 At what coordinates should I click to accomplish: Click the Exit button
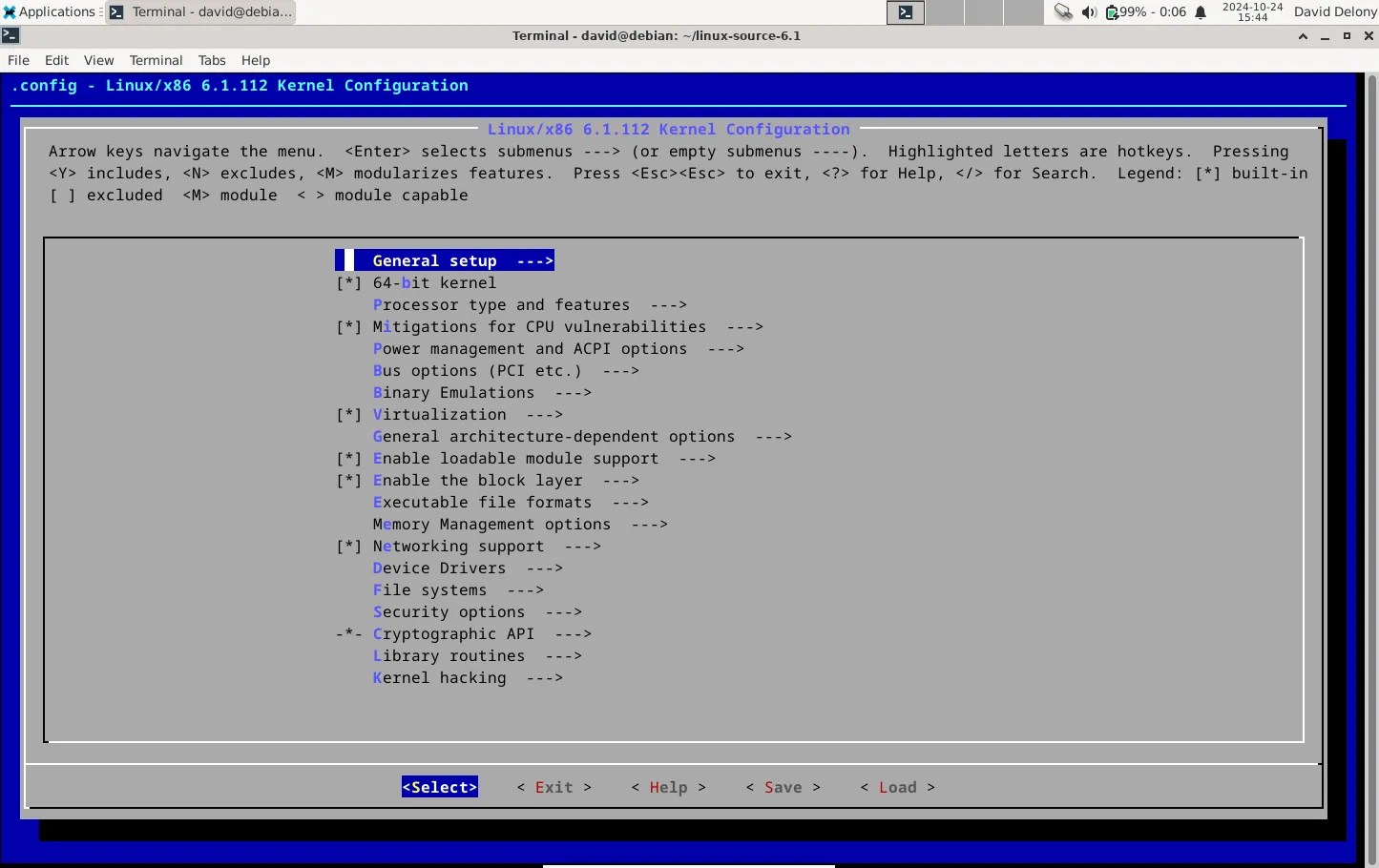[x=554, y=787]
